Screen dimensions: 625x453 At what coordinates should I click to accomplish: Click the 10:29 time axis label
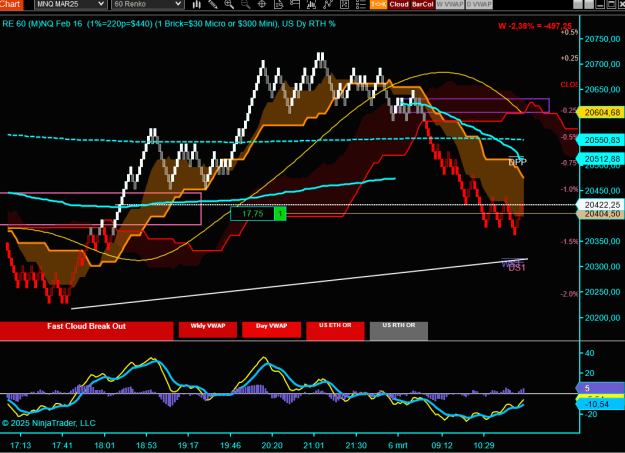click(483, 445)
